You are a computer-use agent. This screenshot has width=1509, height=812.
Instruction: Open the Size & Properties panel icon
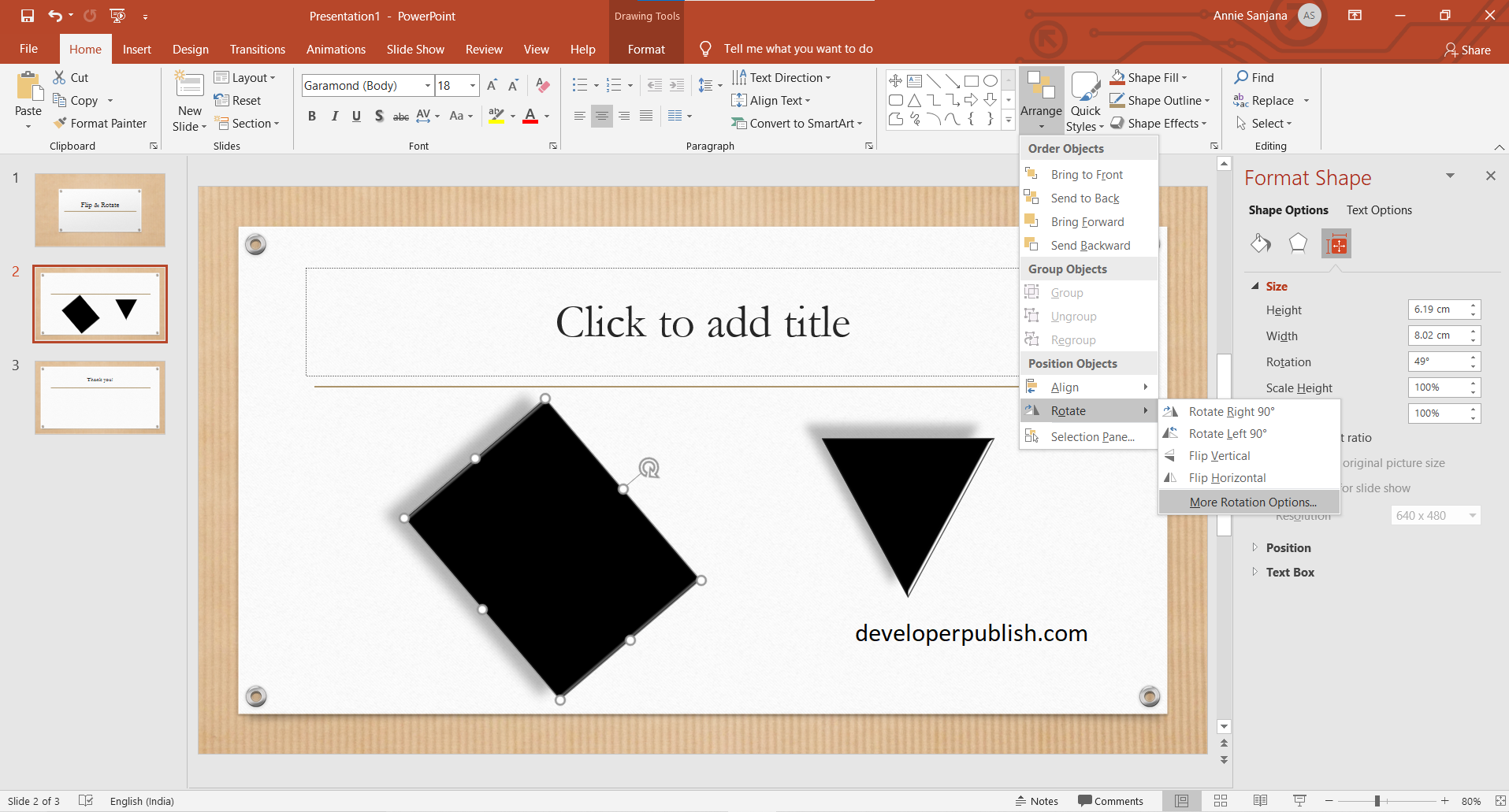click(x=1336, y=243)
